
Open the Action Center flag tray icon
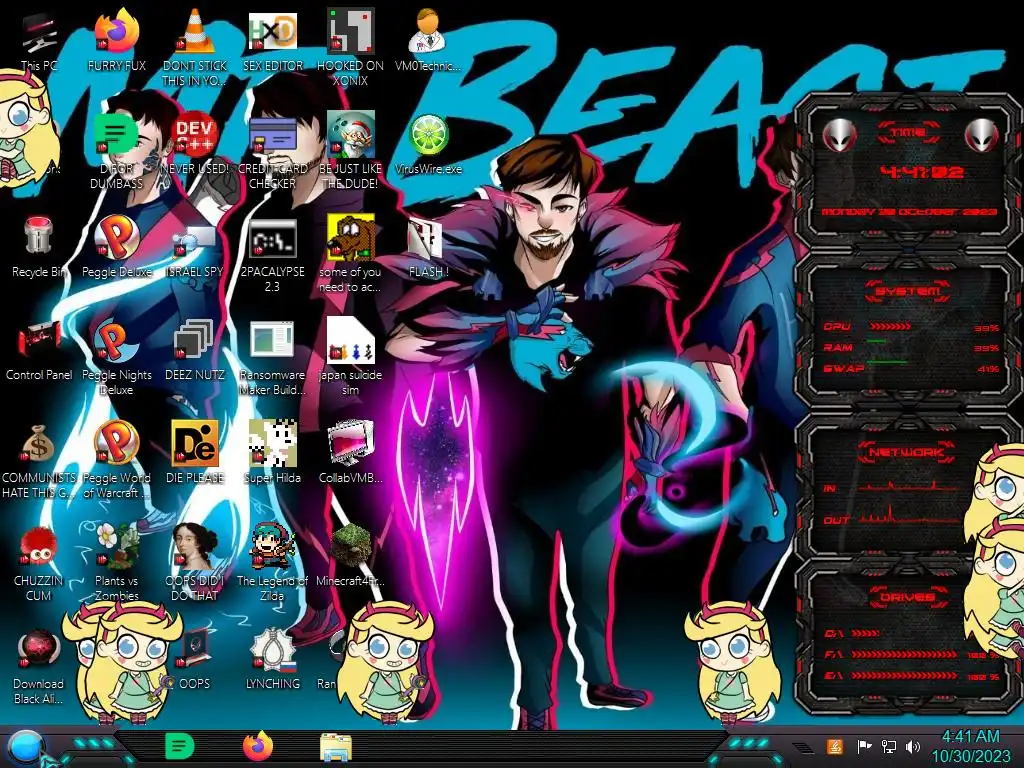click(x=864, y=746)
